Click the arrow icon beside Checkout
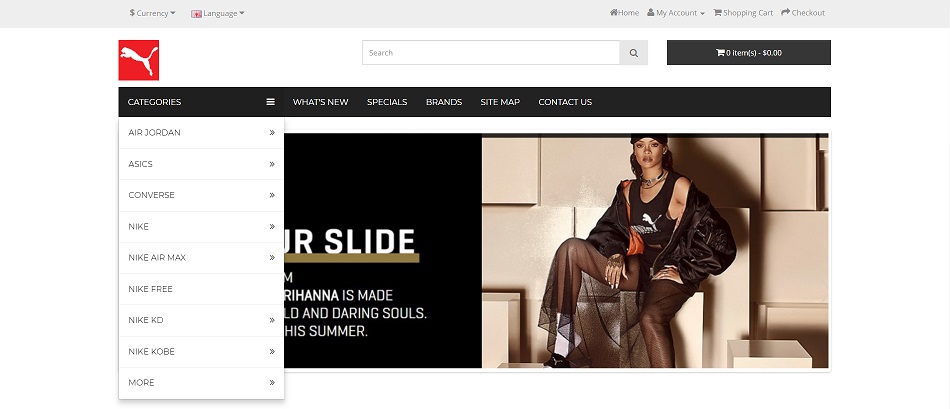This screenshot has width=950, height=409. pos(785,13)
